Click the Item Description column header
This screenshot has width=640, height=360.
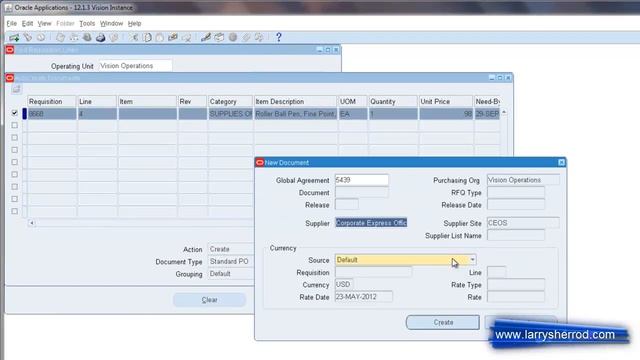click(296, 102)
